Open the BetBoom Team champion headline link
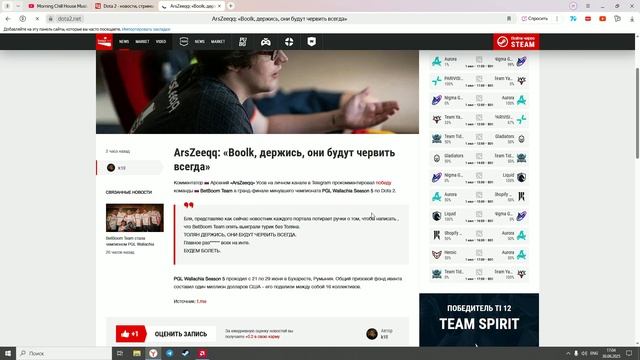Viewport: 640px width, 360px height. click(130, 241)
